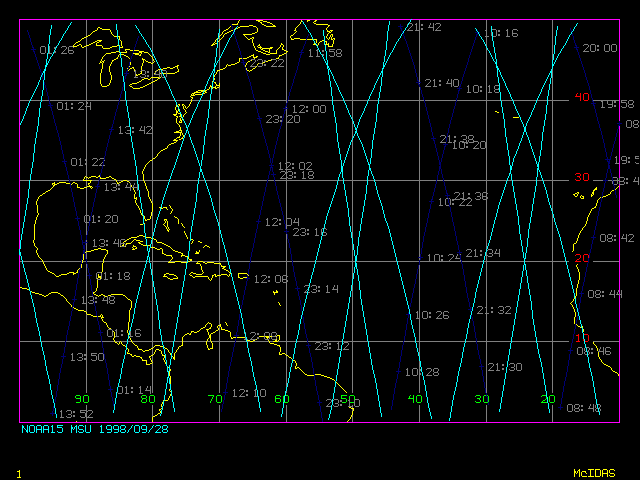The width and height of the screenshot is (640, 480).
Task: Pick the 10:16 time label
Action: tap(501, 33)
